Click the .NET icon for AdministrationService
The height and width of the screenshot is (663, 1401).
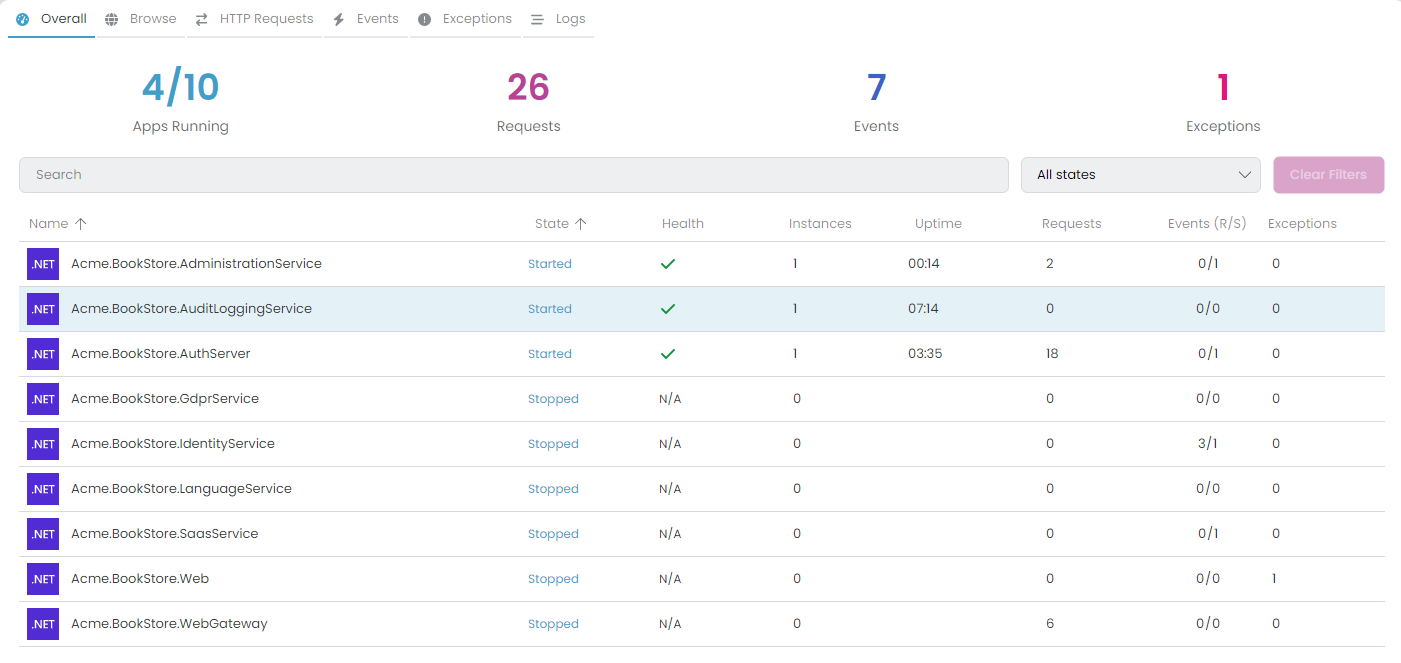coord(43,264)
